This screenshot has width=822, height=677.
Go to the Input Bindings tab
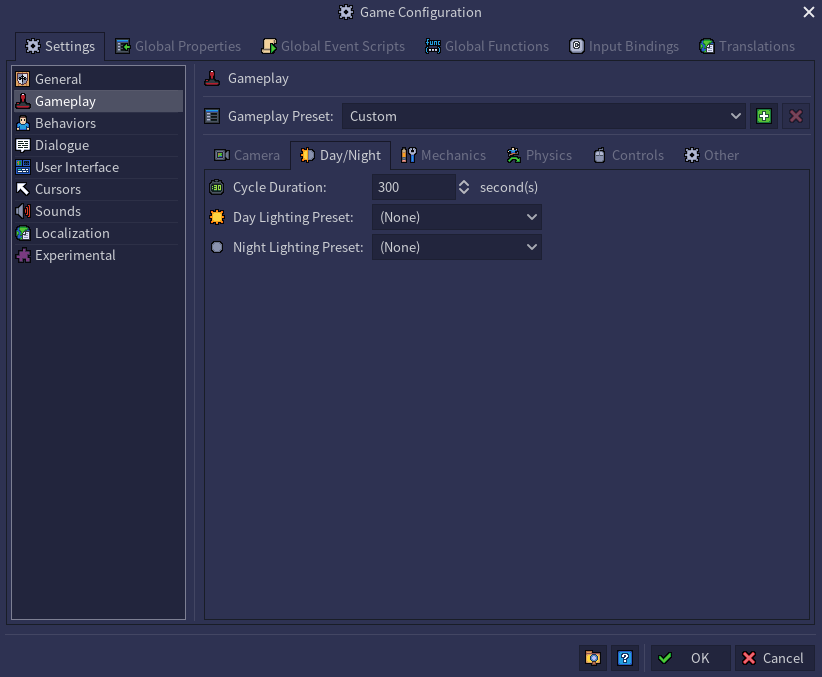coord(624,46)
